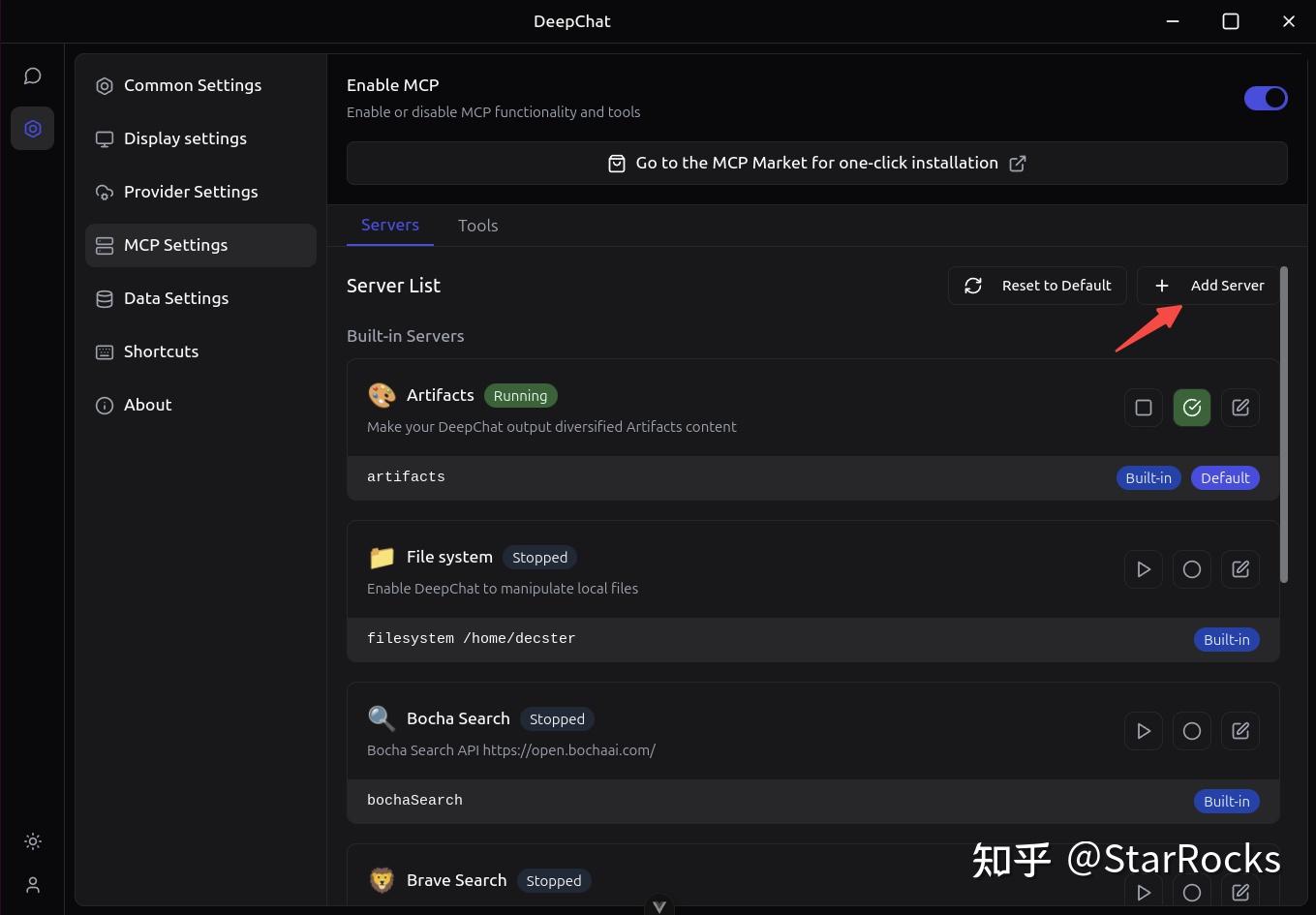
Task: Open the user profile icon in the sidebar
Action: pyautogui.click(x=32, y=884)
